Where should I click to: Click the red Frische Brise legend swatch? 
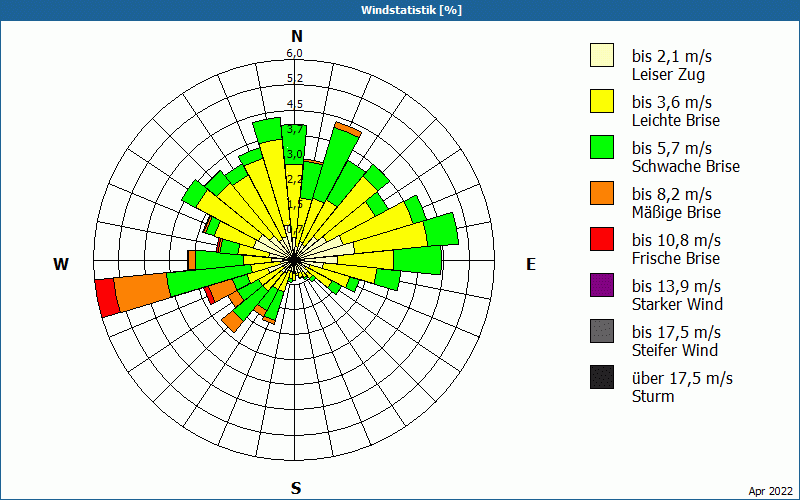coord(602,239)
